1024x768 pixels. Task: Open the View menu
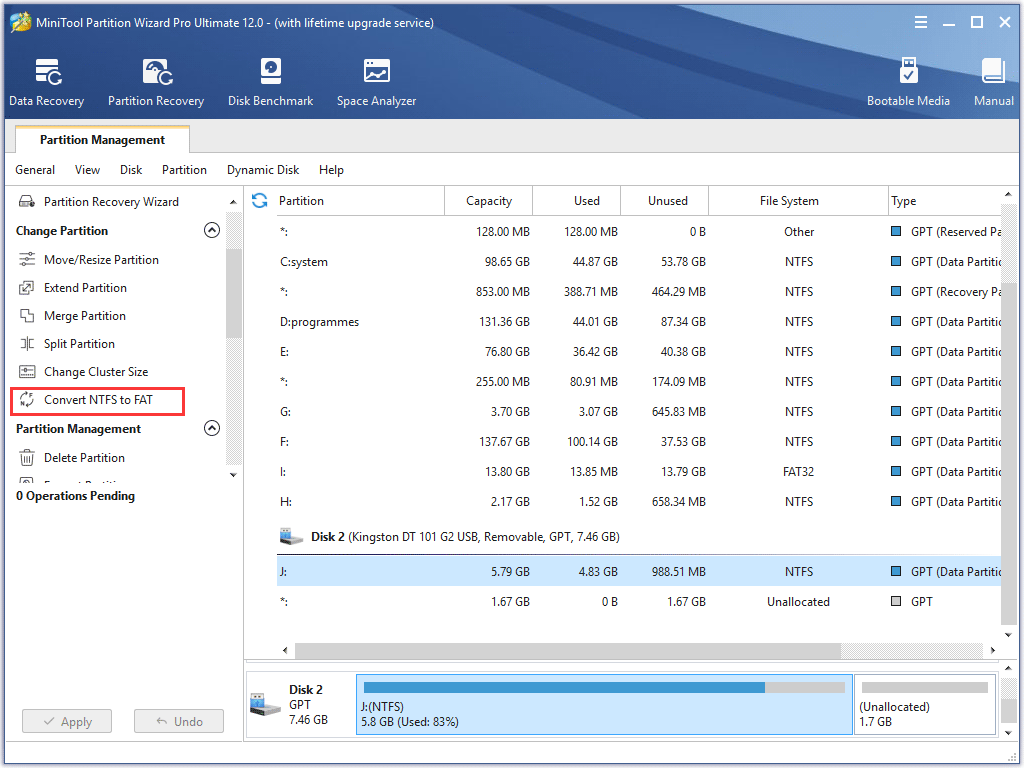pos(88,170)
